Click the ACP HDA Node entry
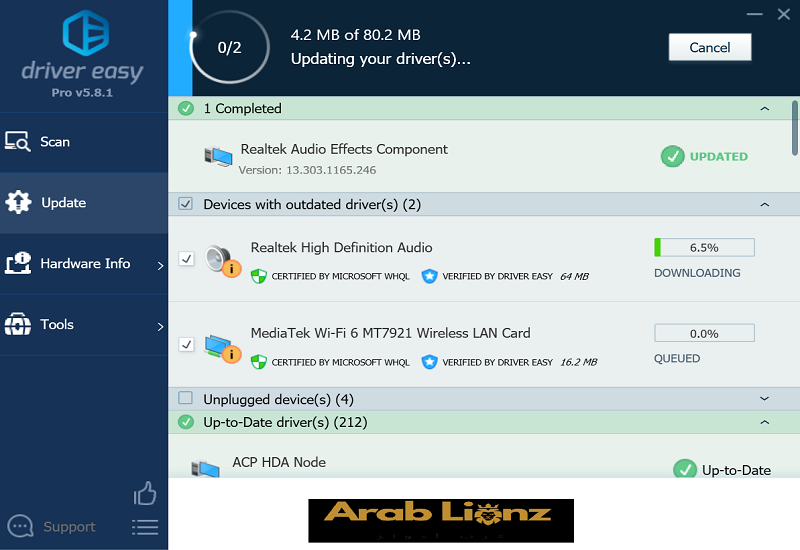Screen dimensions: 800x550 [279, 462]
